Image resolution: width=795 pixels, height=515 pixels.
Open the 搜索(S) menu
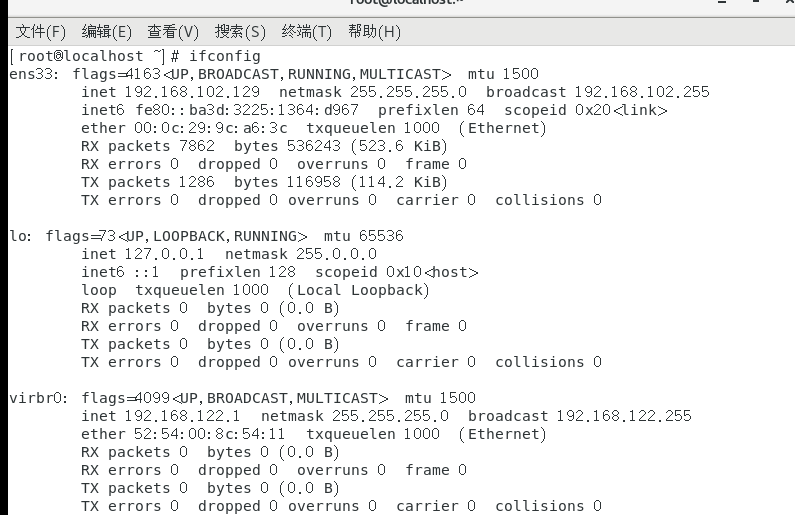pos(240,32)
